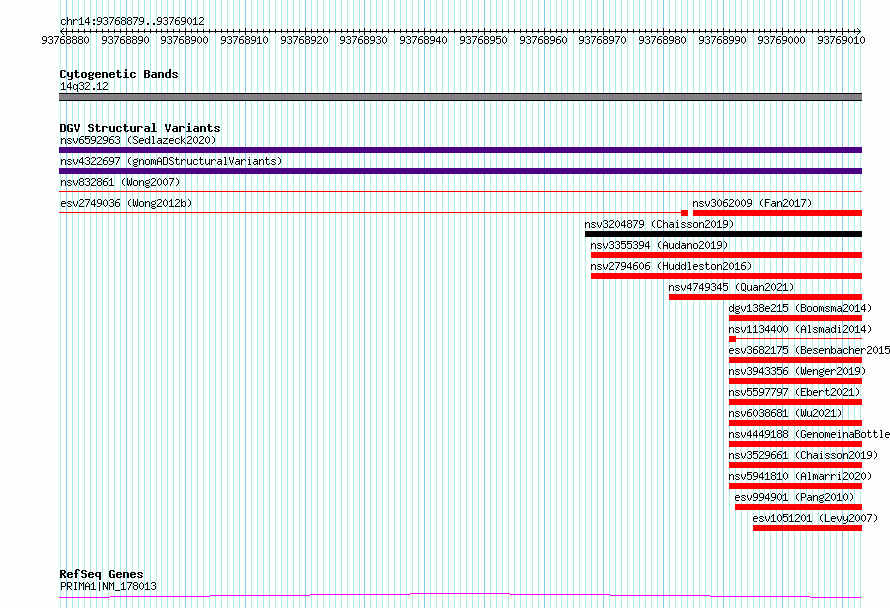Image resolution: width=890 pixels, height=608 pixels.
Task: Open the nsv6038681 (Wu2021) variant
Action: pos(786,413)
